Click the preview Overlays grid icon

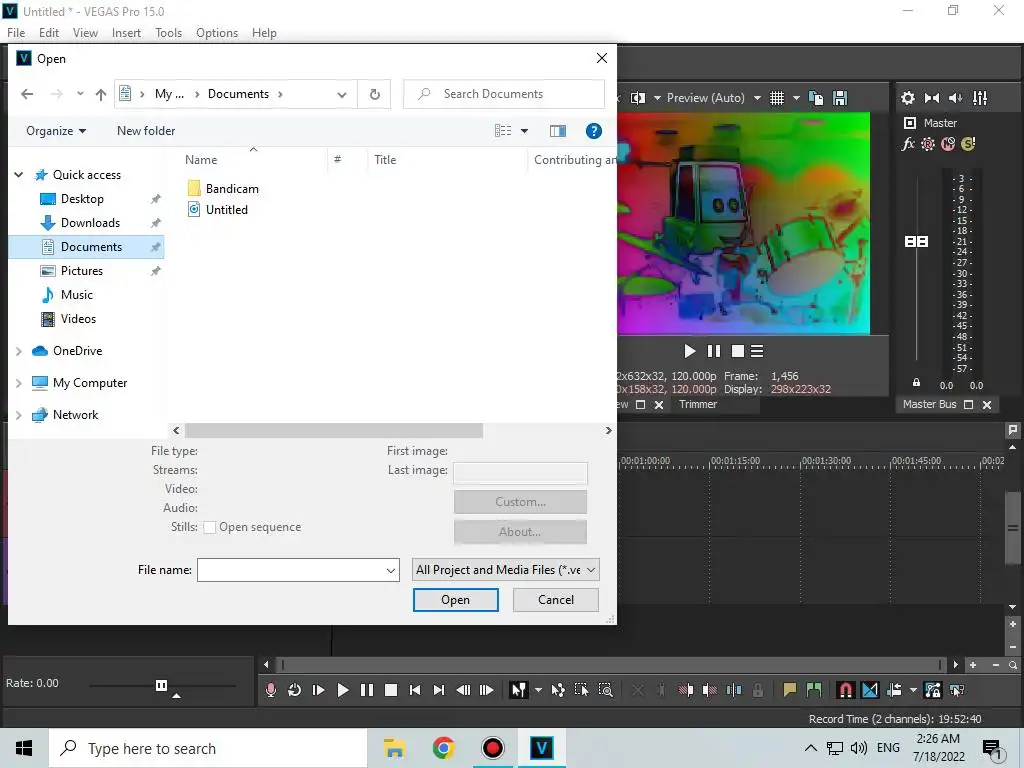coord(776,98)
